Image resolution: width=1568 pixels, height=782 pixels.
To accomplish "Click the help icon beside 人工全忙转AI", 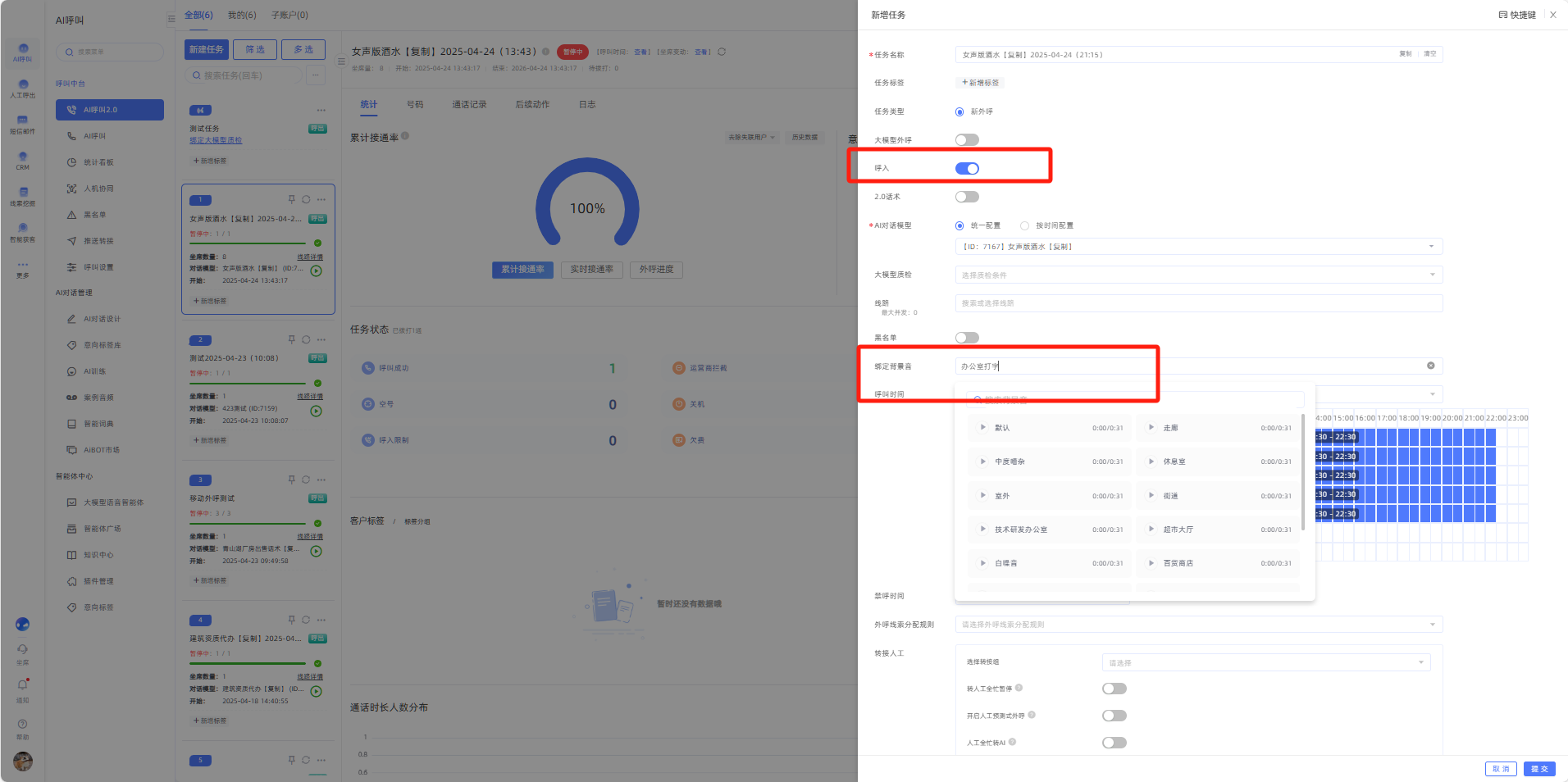I will (1013, 742).
